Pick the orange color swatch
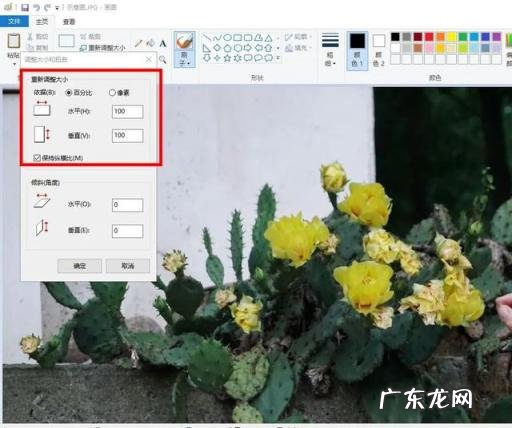The width and height of the screenshot is (512, 428). pos(440,37)
